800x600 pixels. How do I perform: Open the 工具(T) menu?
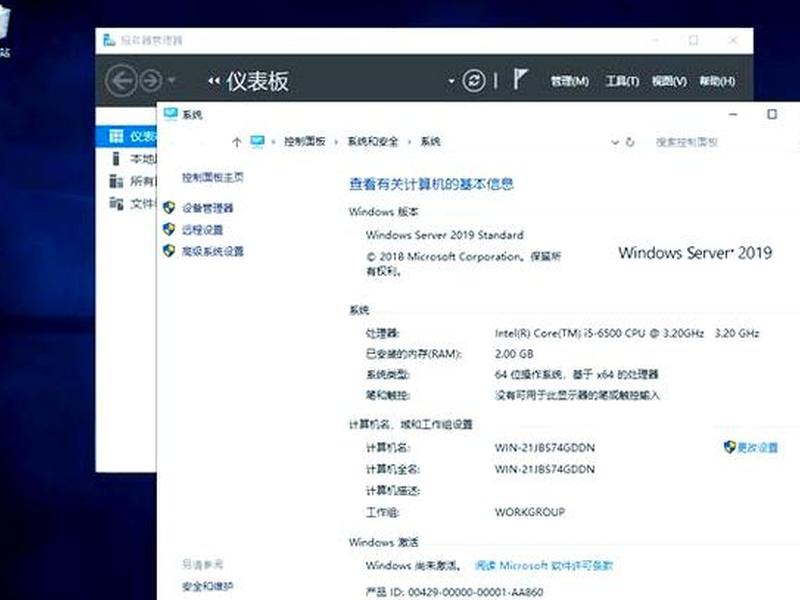622,81
